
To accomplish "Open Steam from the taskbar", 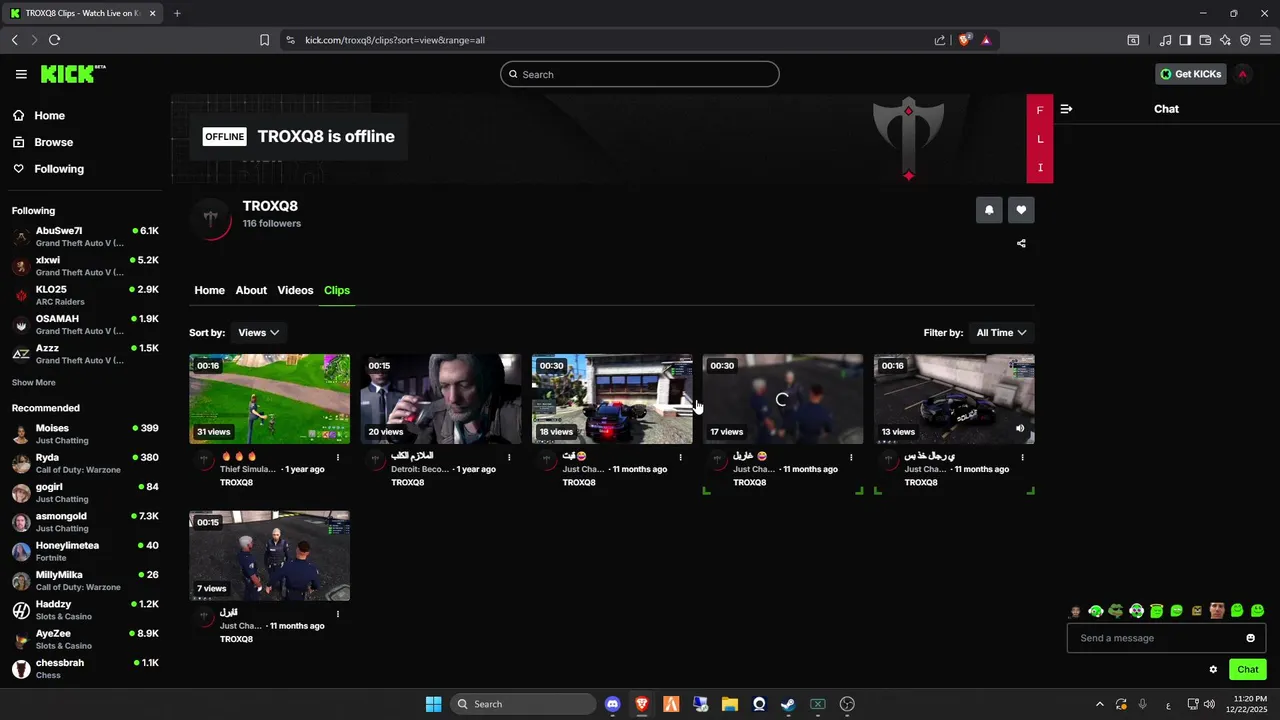I will coord(788,704).
